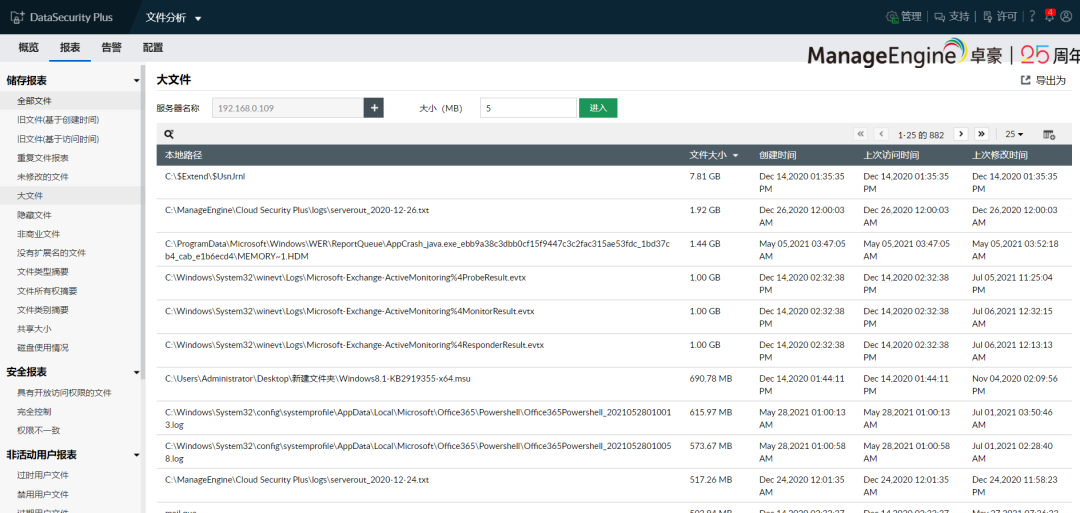The image size is (1080, 513).
Task: Open the 25 rows-per-page dropdown
Action: [x=1014, y=134]
